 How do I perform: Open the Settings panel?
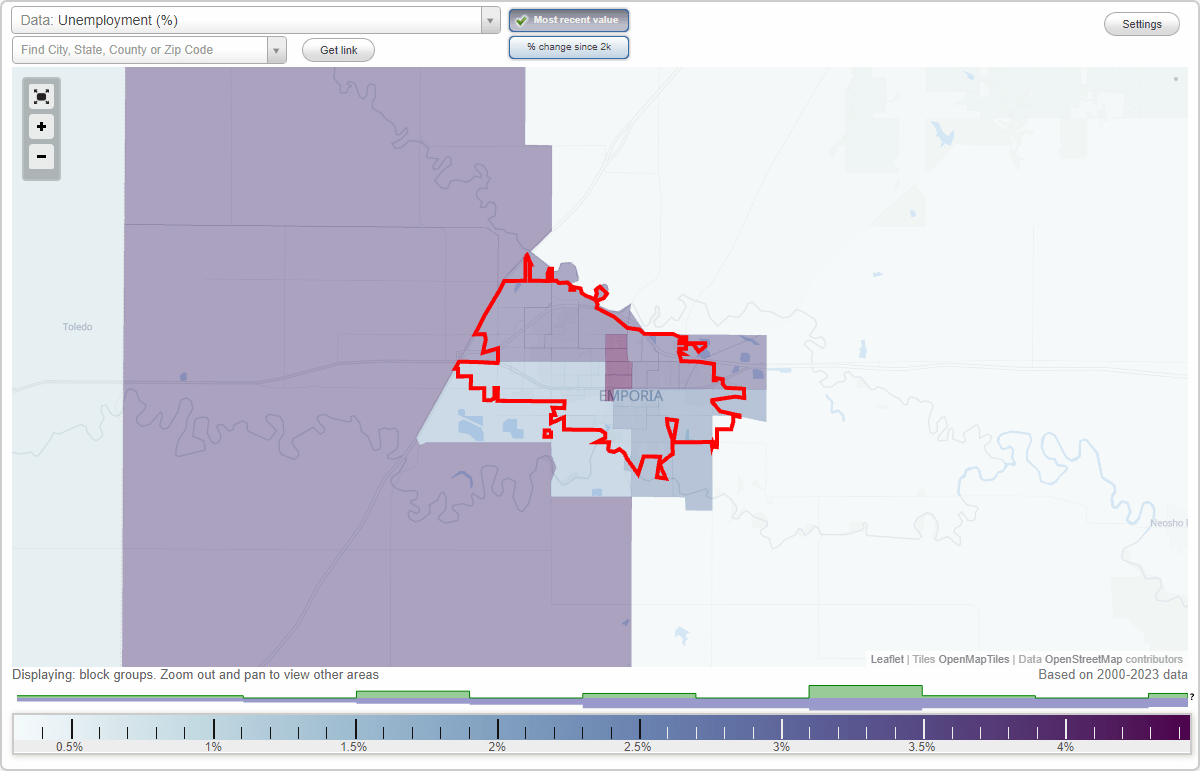click(x=1141, y=23)
